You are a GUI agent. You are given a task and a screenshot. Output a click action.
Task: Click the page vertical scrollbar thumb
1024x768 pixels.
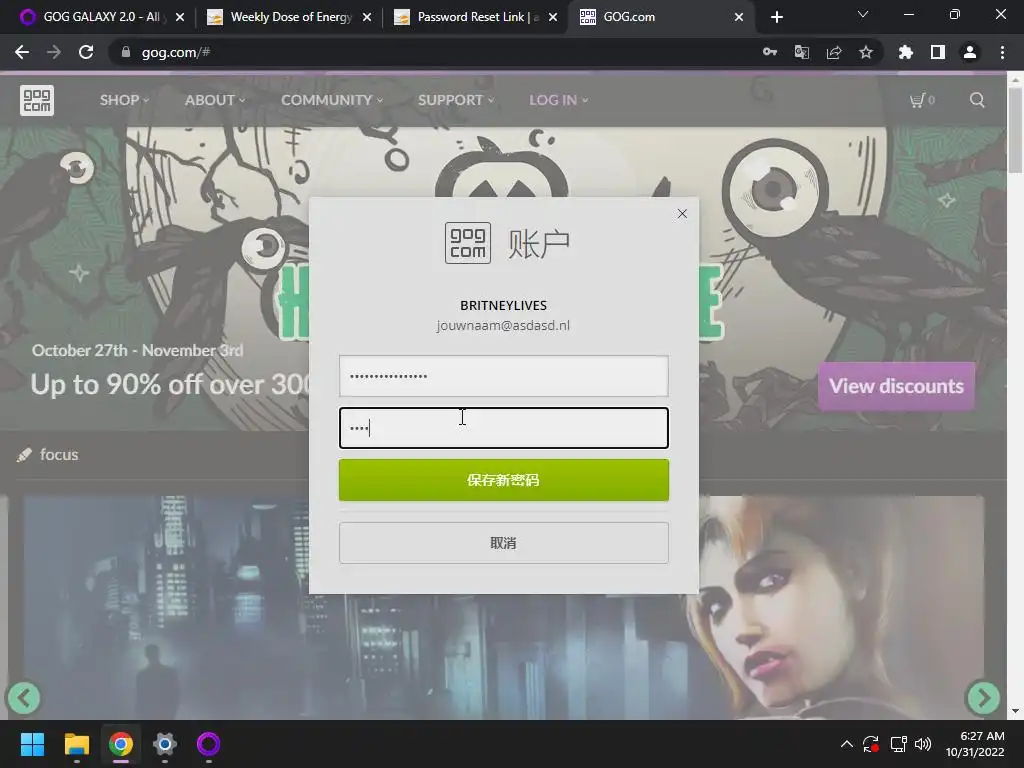pos(1015,131)
